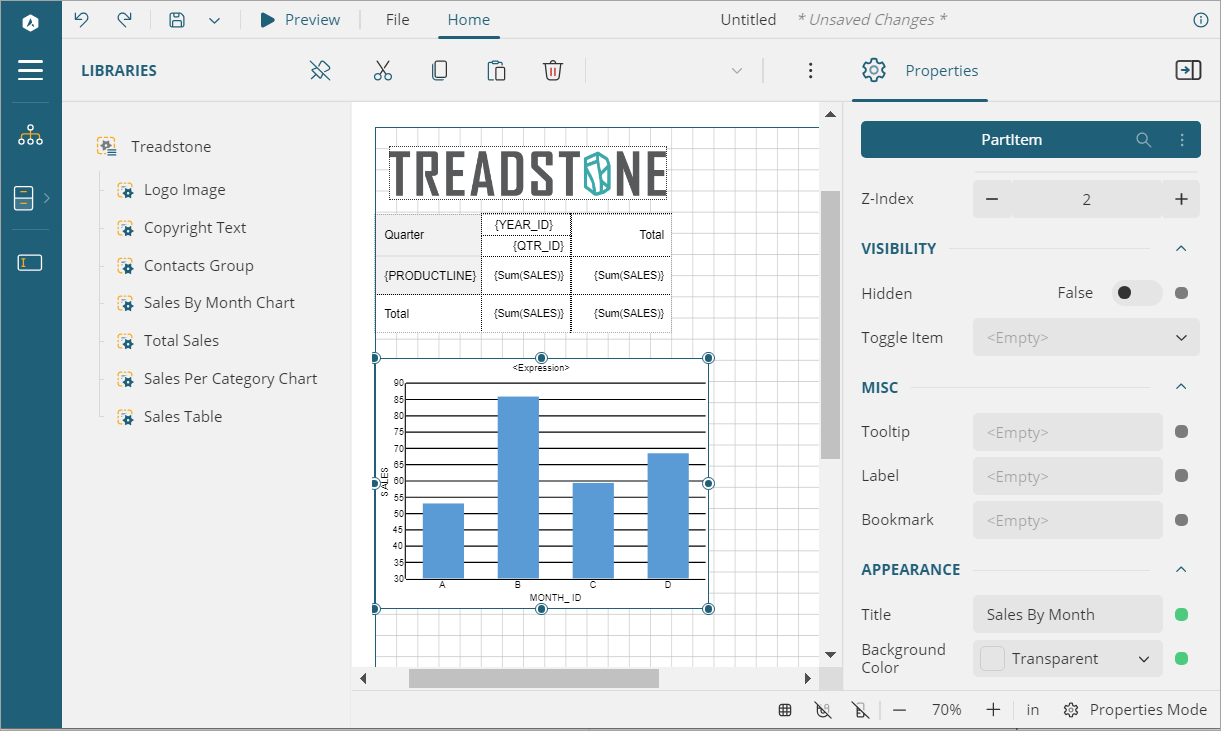This screenshot has width=1221, height=731.
Task: Cut the selected item with scissors
Action: (383, 70)
